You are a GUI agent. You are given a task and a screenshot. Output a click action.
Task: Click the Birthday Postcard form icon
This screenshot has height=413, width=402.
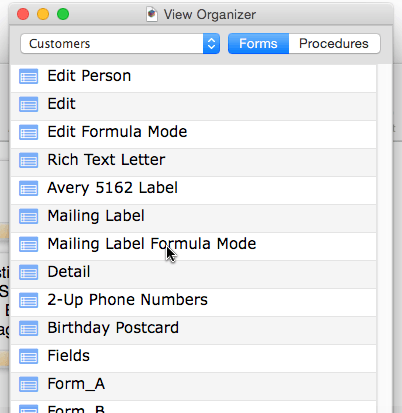tap(28, 328)
